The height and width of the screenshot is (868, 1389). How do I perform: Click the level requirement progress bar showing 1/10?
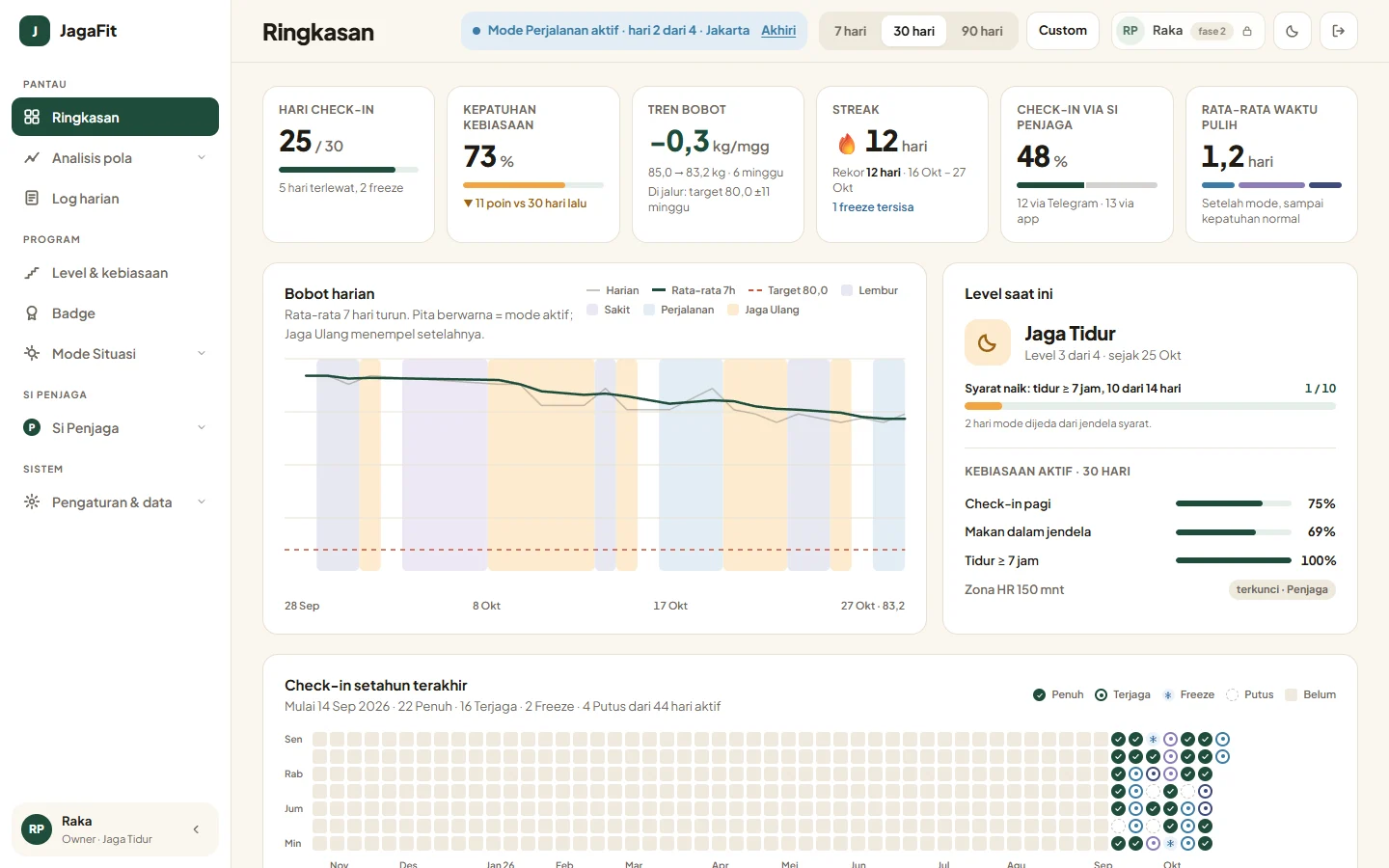pyautogui.click(x=1151, y=406)
